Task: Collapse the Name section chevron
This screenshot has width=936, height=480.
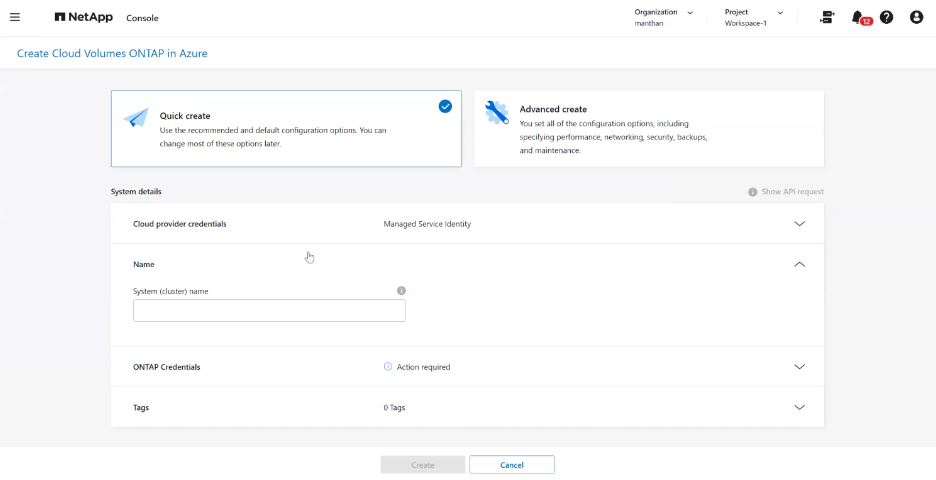Action: 799,264
